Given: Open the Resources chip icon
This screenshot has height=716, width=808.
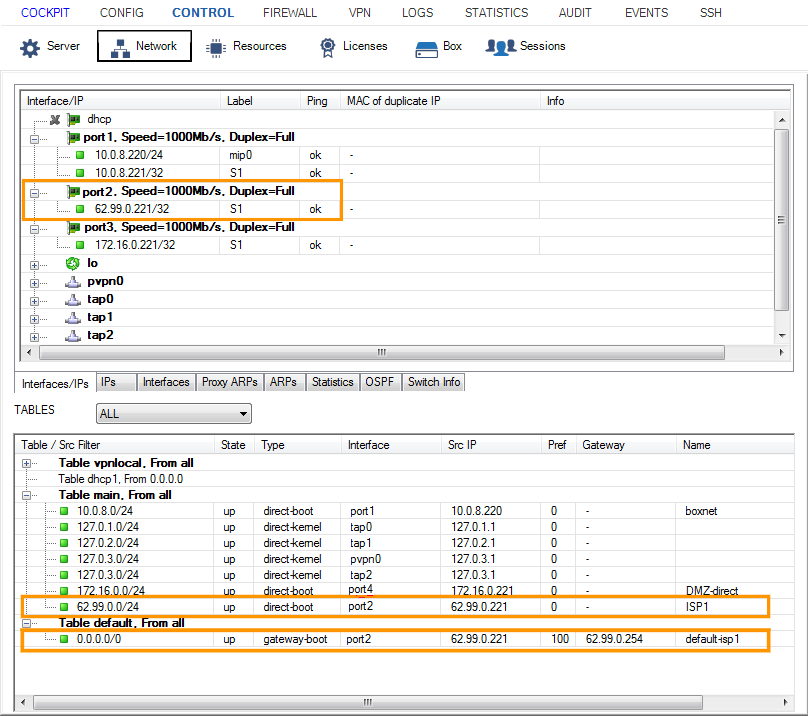Looking at the screenshot, I should 216,48.
